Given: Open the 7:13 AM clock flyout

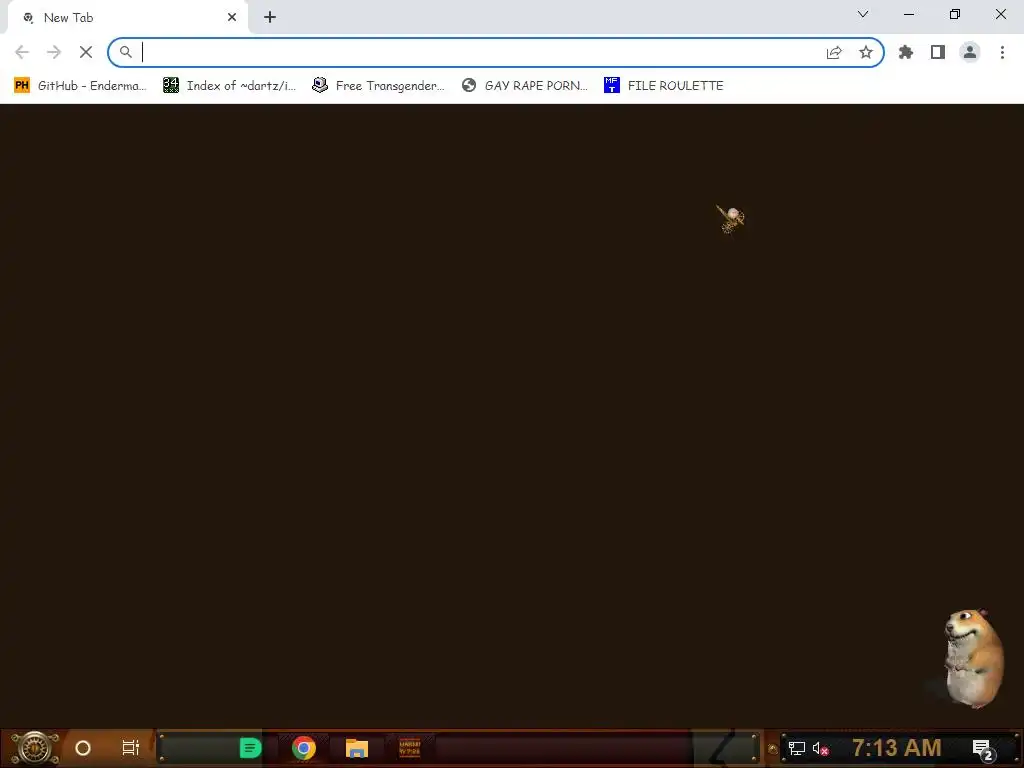Looking at the screenshot, I should pos(897,748).
